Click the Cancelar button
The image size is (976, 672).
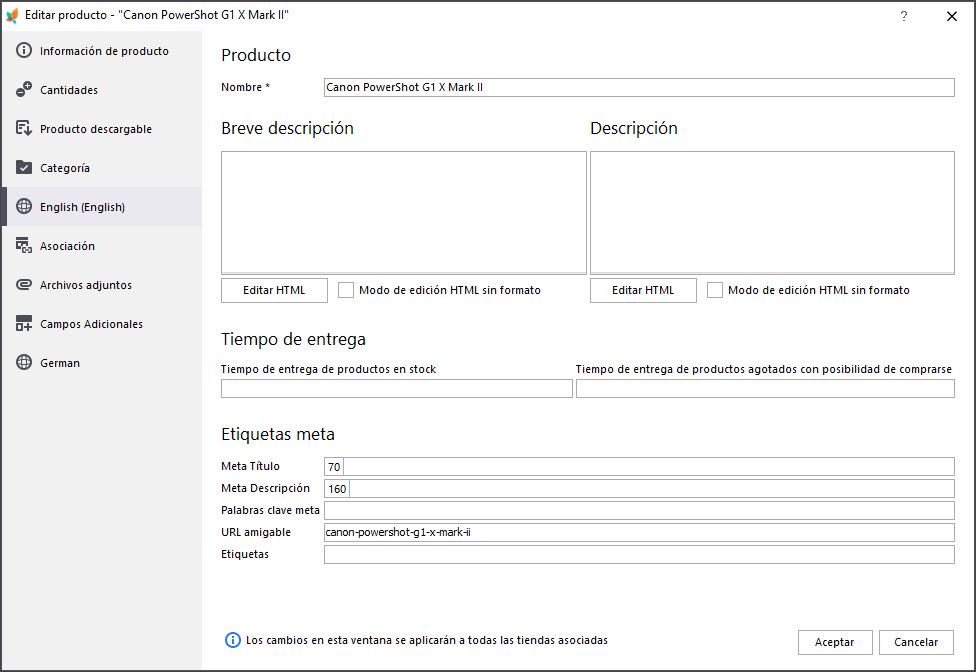(916, 642)
